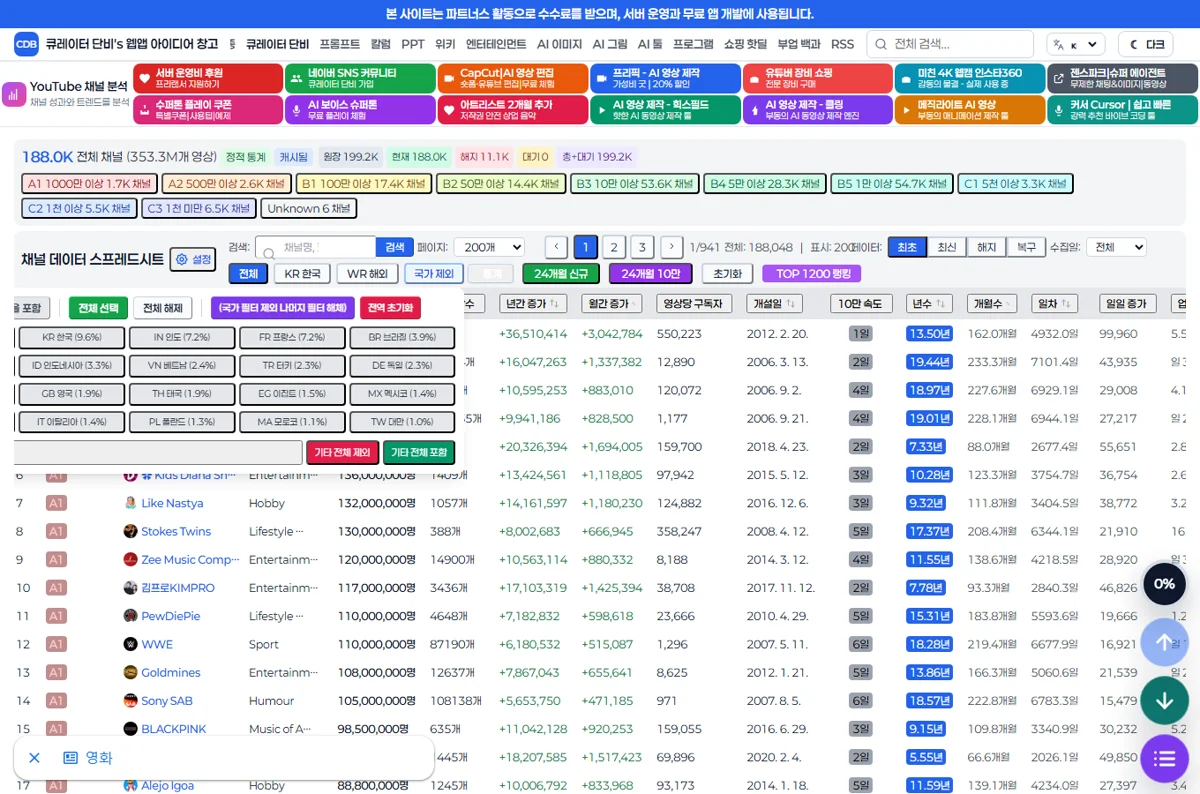Viewport: 1200px width, 794px height.
Task: Click 전체 해제 in country filter
Action: point(163,308)
